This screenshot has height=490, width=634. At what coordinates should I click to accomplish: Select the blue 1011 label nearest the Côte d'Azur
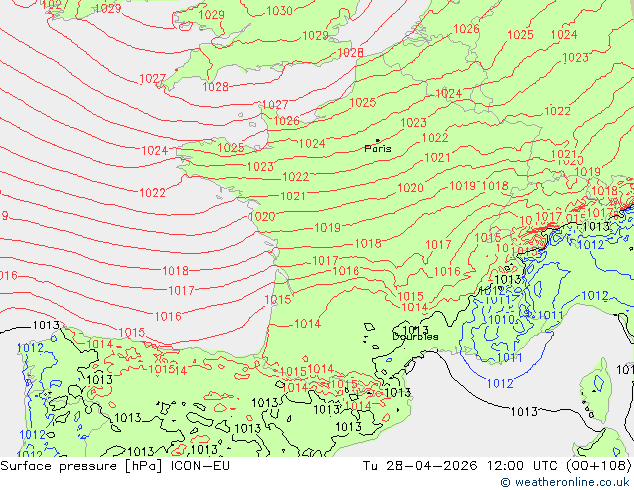click(509, 358)
